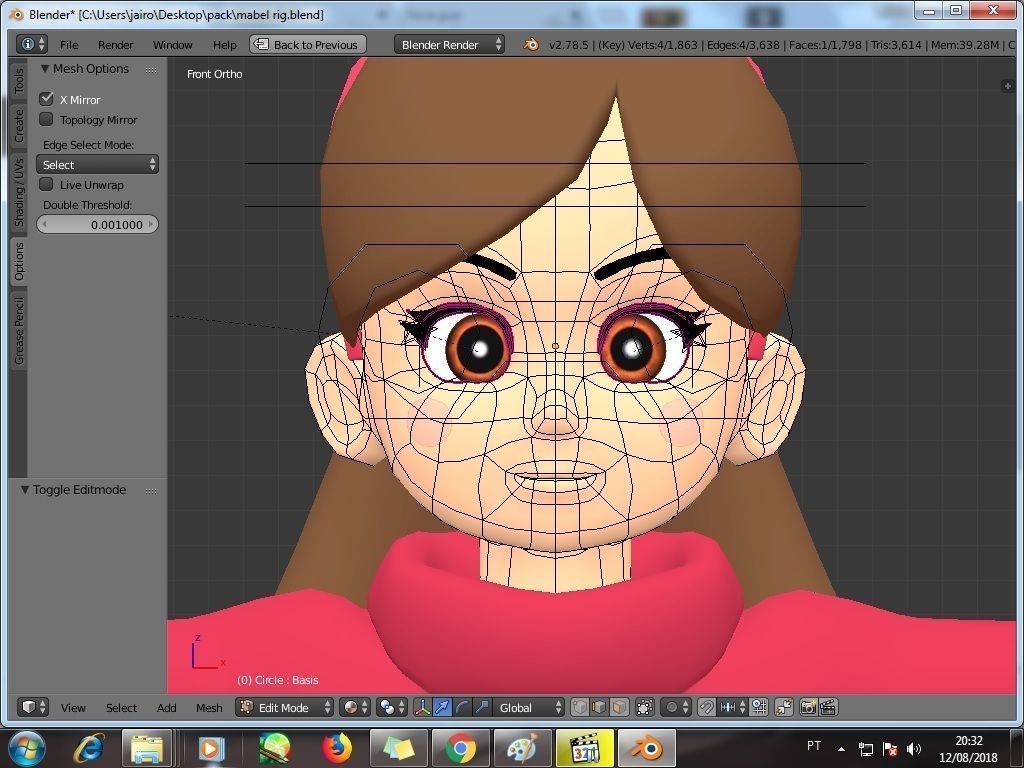Viewport: 1024px width, 768px height.
Task: Select the scale manipulator icon
Action: (482, 707)
